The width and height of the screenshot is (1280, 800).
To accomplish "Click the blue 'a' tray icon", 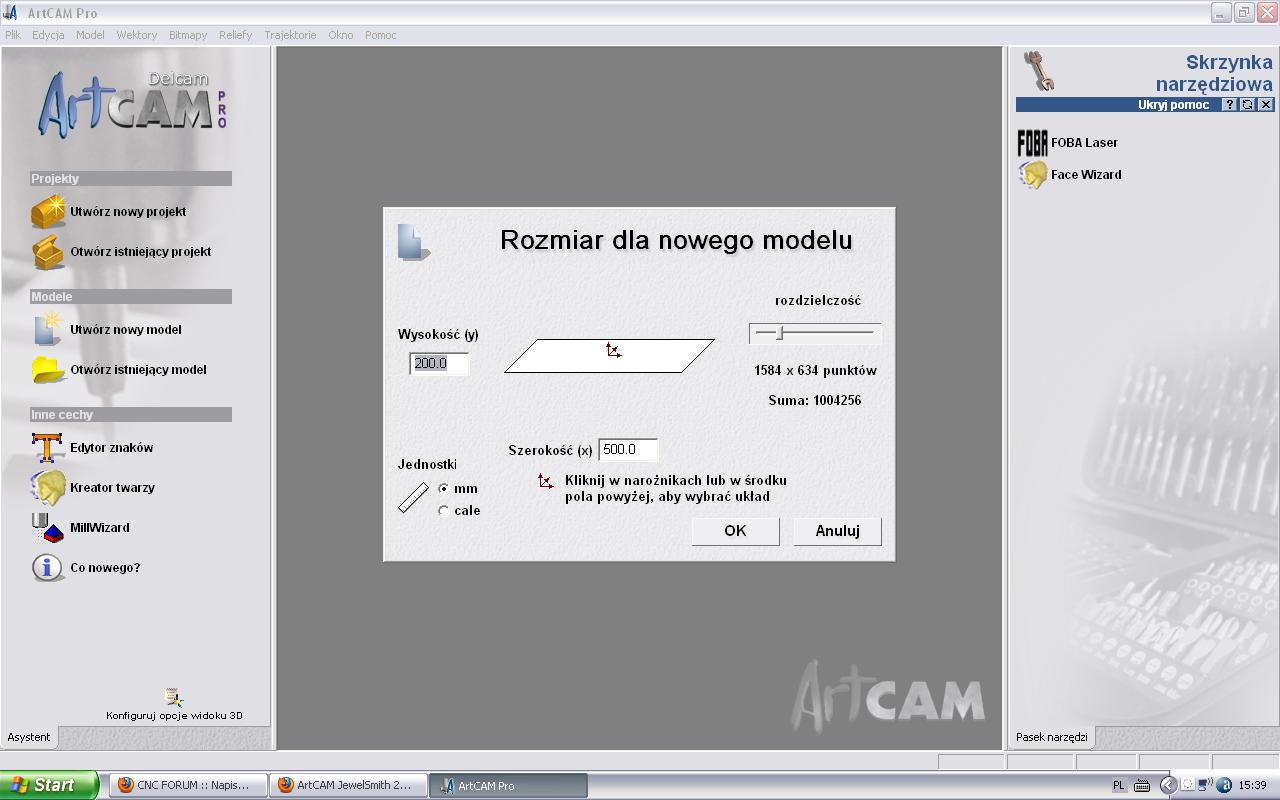I will click(1224, 785).
